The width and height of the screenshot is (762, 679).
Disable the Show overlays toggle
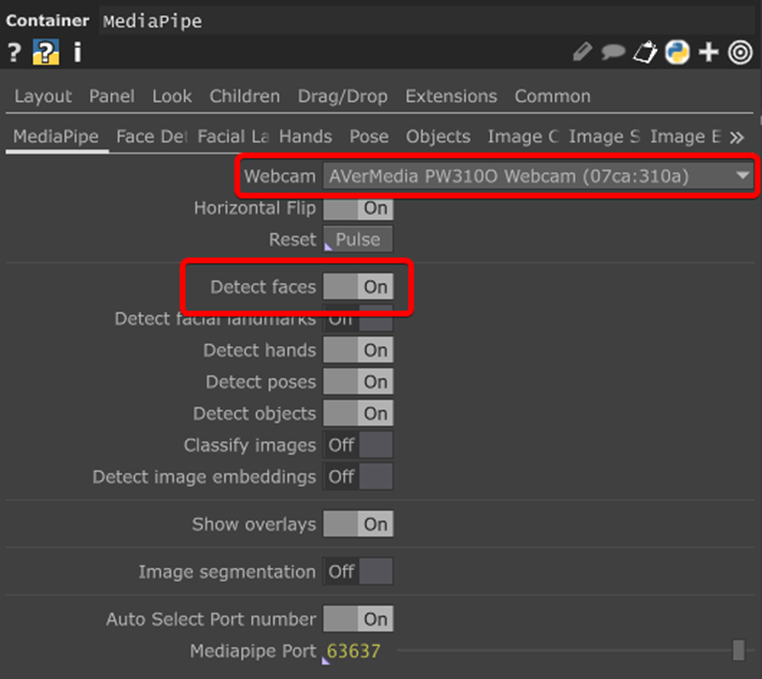[x=358, y=524]
